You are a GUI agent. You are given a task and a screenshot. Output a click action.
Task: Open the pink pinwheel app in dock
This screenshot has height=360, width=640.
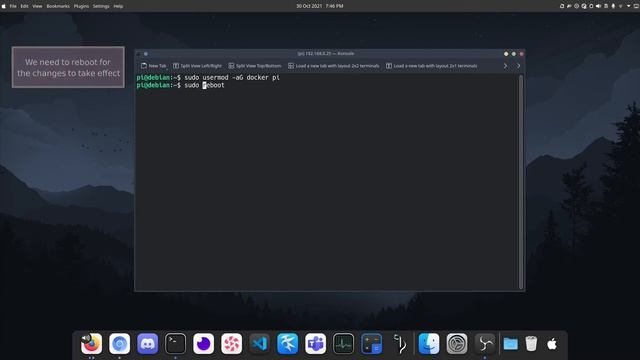231,344
